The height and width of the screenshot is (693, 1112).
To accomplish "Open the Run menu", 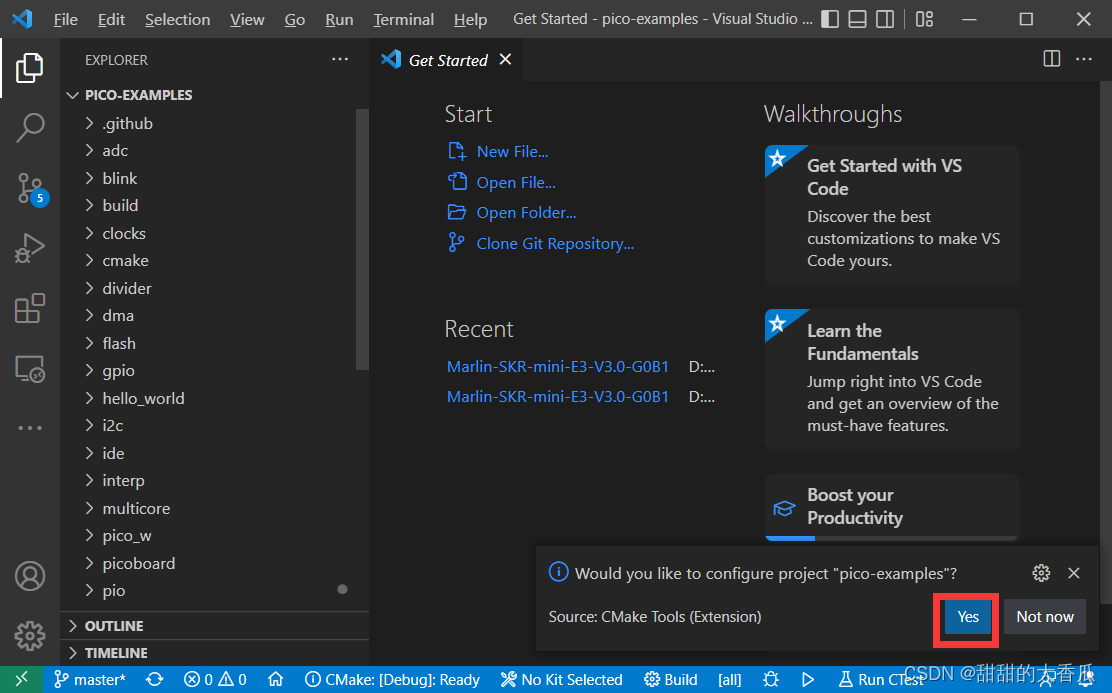I will (339, 19).
